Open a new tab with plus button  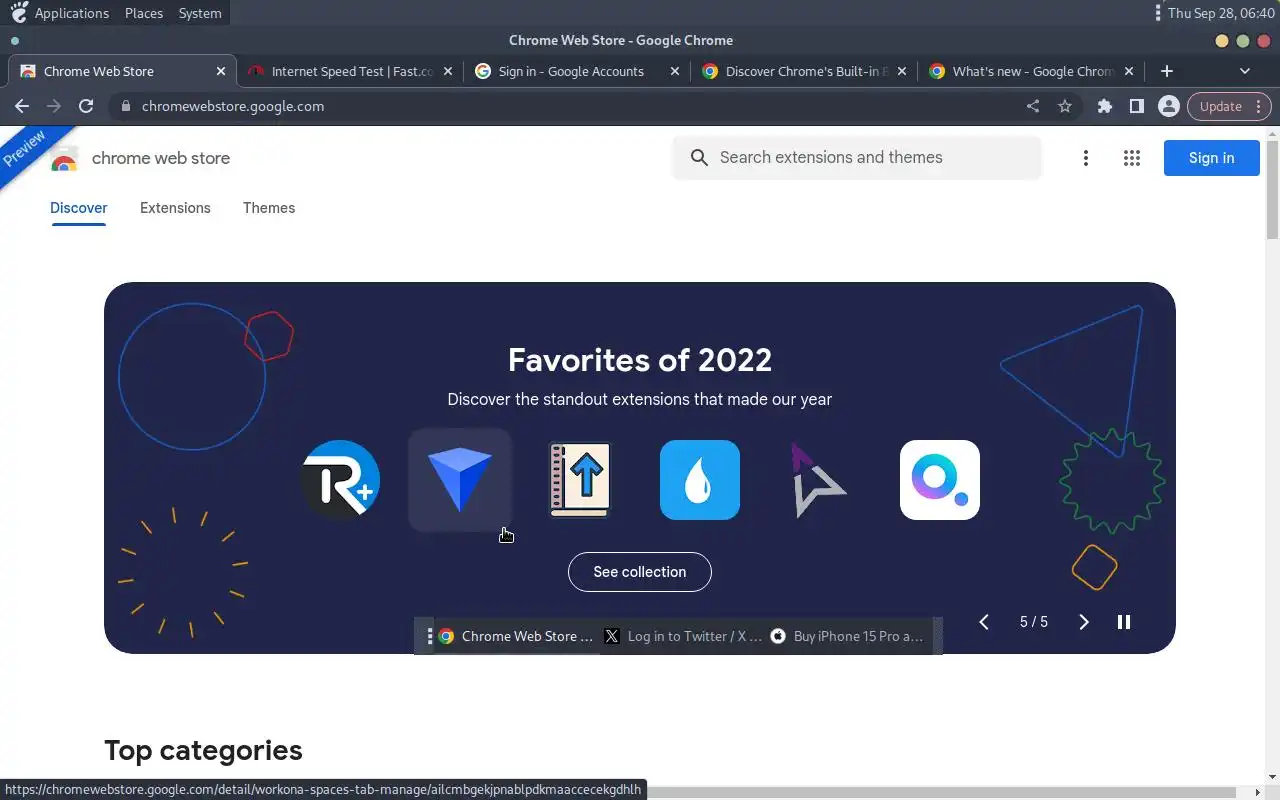click(x=1167, y=71)
